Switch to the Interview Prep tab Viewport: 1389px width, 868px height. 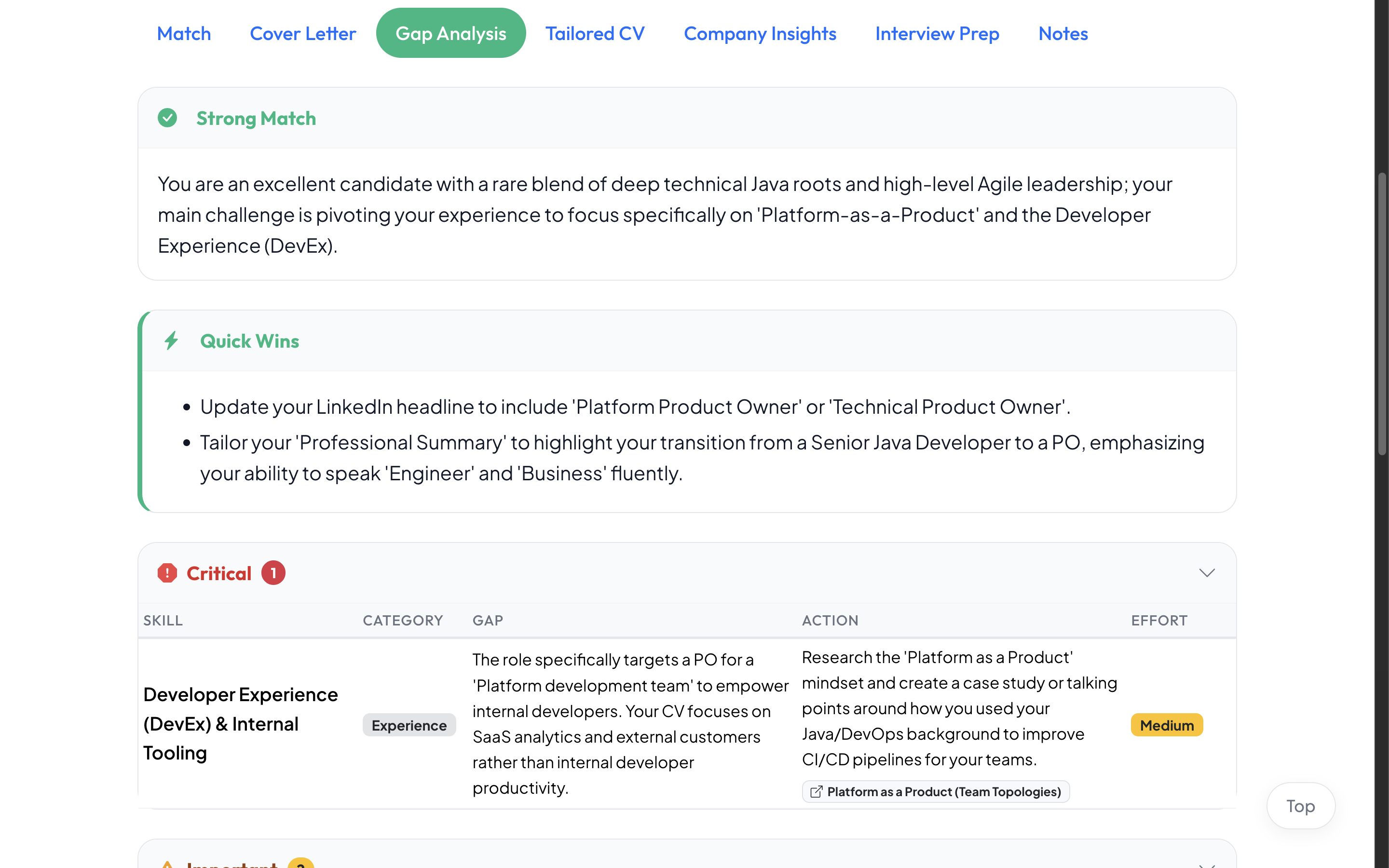tap(937, 33)
